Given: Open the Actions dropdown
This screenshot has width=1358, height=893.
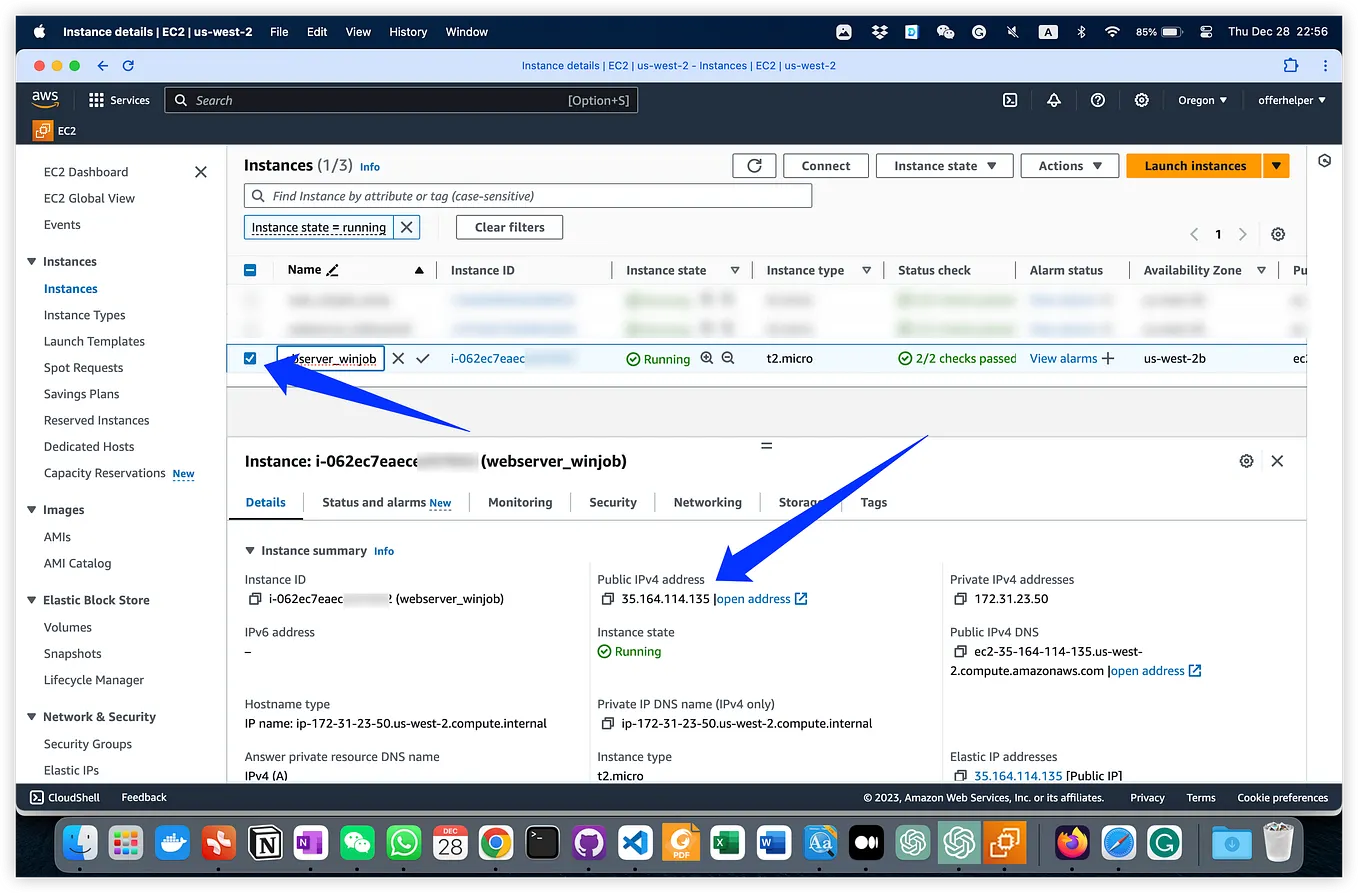Looking at the screenshot, I should click(x=1069, y=165).
